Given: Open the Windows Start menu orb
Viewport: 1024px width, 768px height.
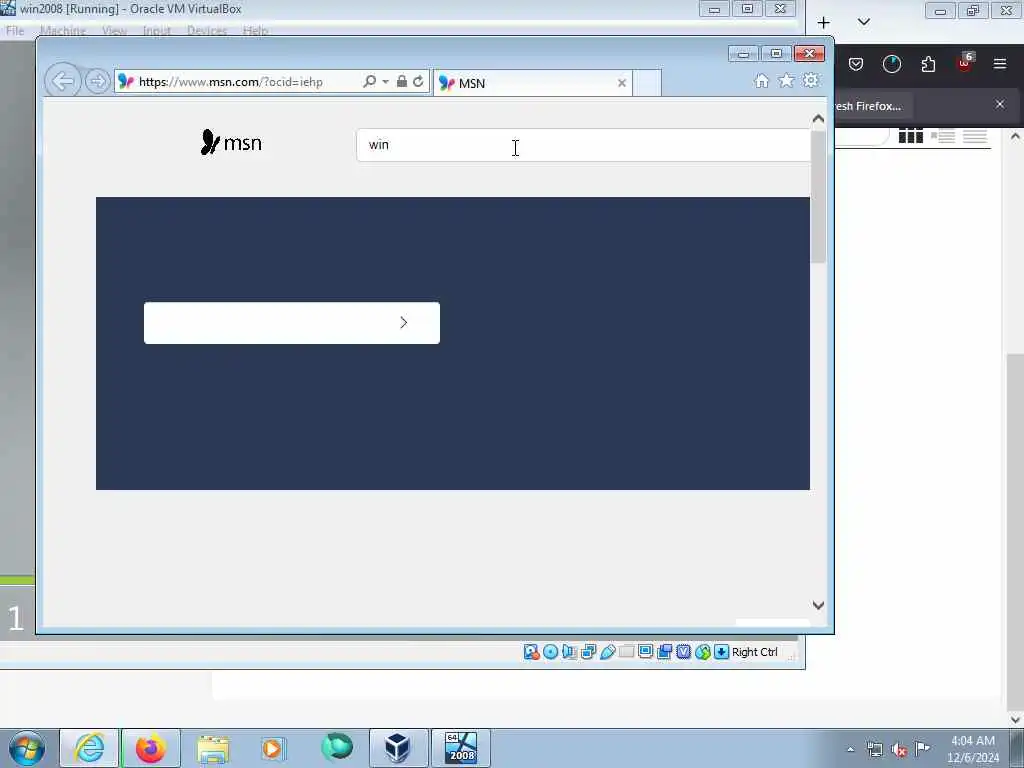Looking at the screenshot, I should [27, 748].
